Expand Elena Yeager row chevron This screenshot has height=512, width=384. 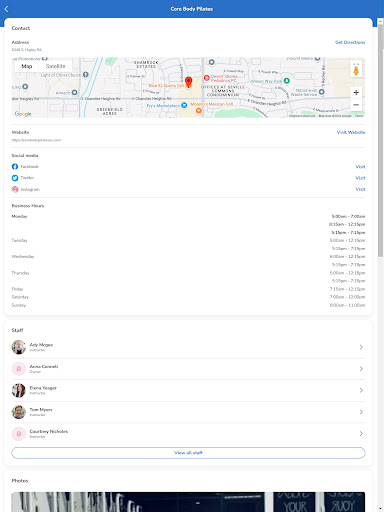click(x=361, y=390)
